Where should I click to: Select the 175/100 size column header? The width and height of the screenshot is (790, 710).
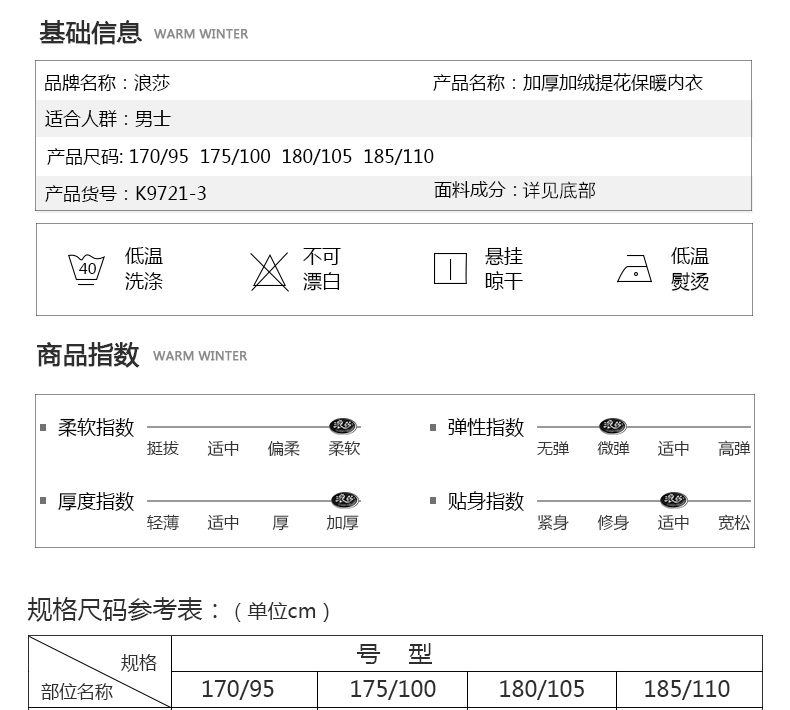click(x=393, y=689)
